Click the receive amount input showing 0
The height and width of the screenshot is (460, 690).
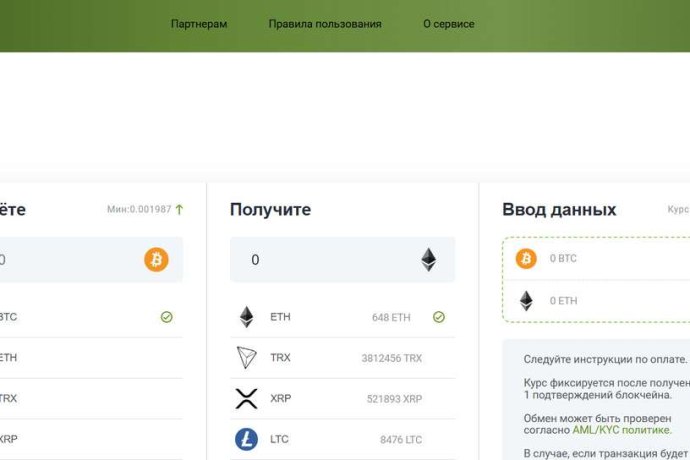coord(342,260)
